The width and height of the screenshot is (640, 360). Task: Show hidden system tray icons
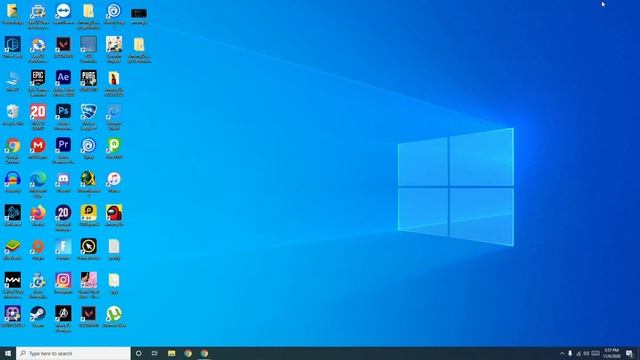(x=562, y=353)
